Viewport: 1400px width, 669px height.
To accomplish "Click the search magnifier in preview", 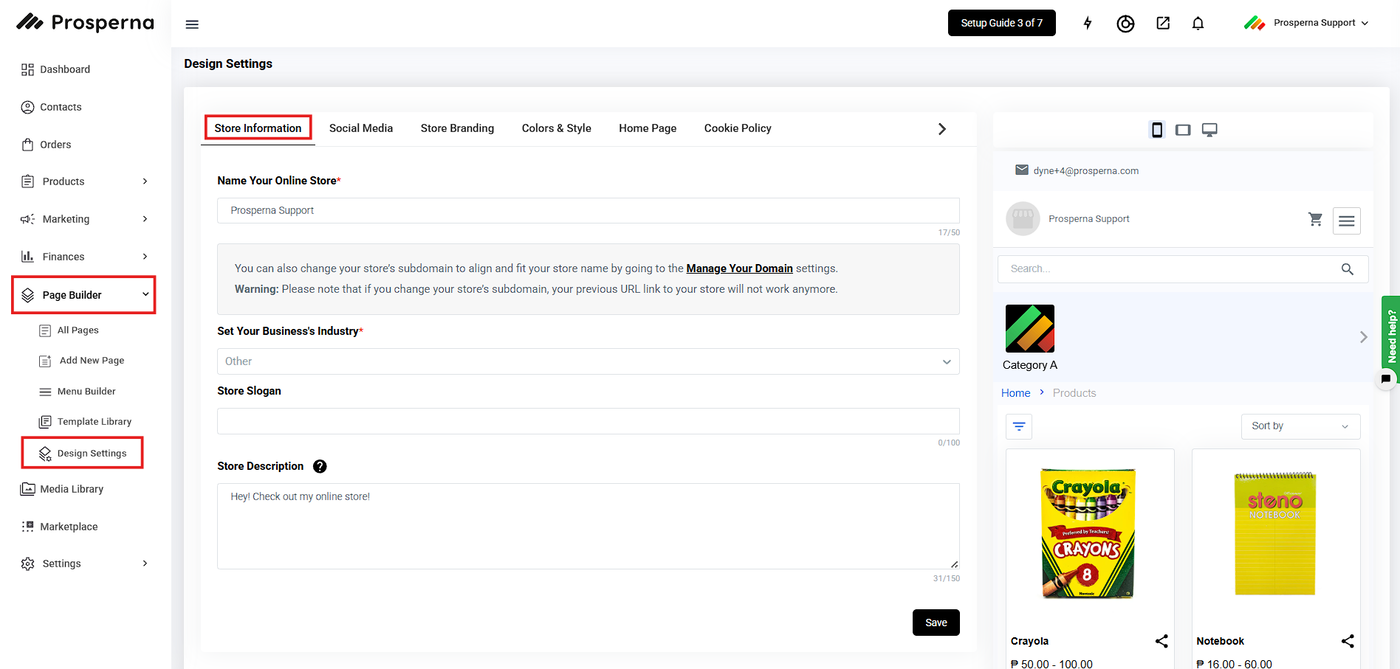I will tap(1348, 269).
